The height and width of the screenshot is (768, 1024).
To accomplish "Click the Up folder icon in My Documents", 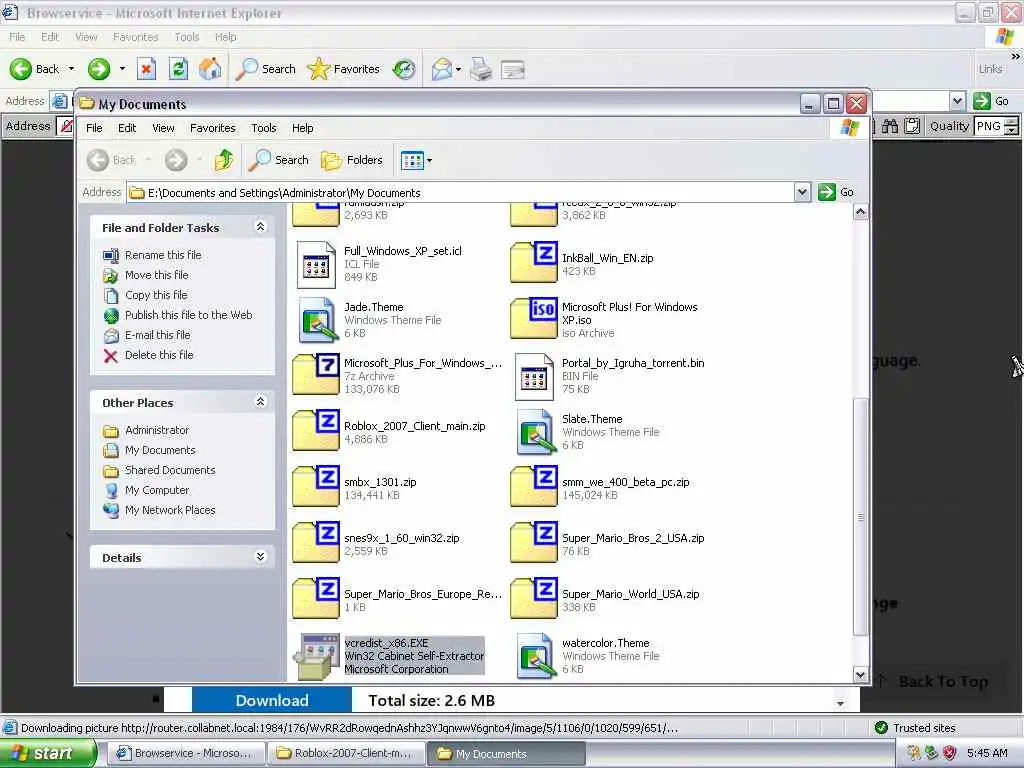I will (x=224, y=160).
